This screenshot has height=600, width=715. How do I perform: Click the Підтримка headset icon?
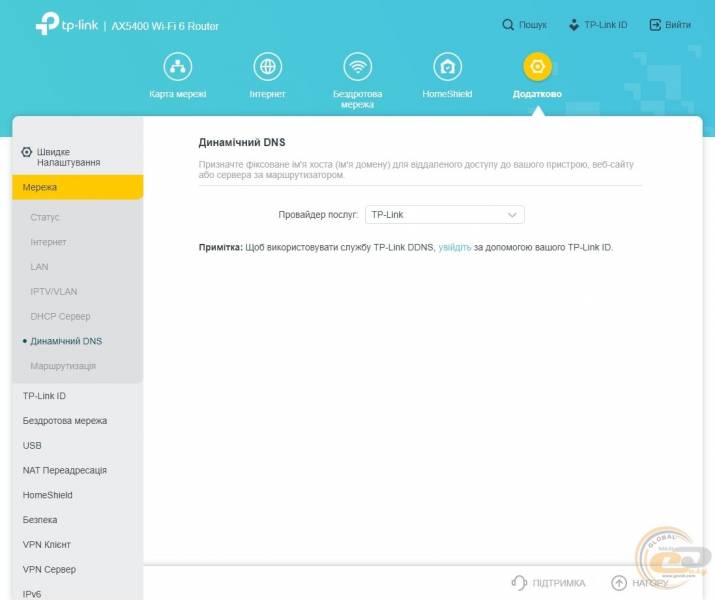point(518,582)
